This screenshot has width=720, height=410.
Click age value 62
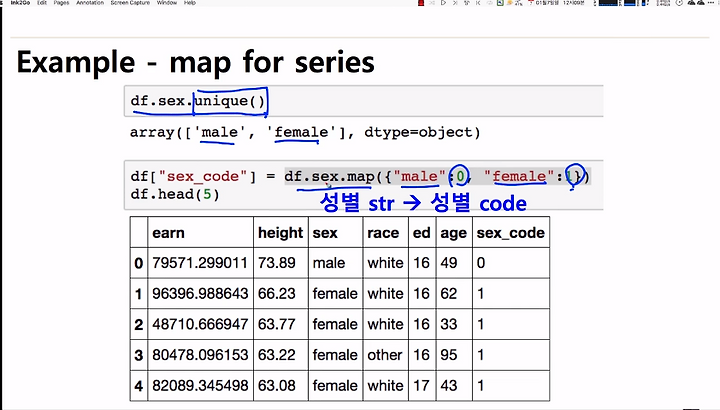(449, 293)
